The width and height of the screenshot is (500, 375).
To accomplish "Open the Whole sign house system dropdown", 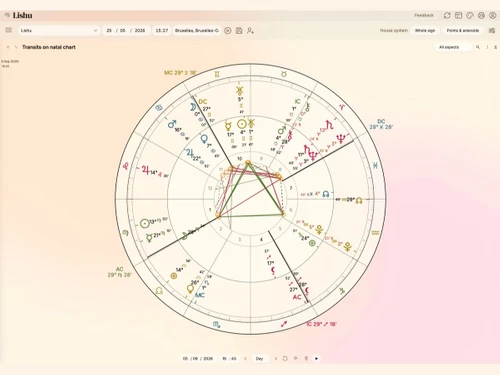I will [425, 30].
